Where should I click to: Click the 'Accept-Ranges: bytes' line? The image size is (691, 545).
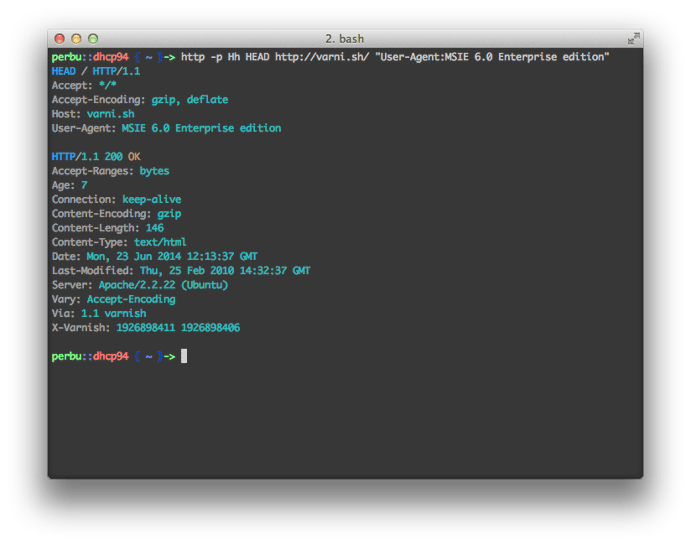110,171
